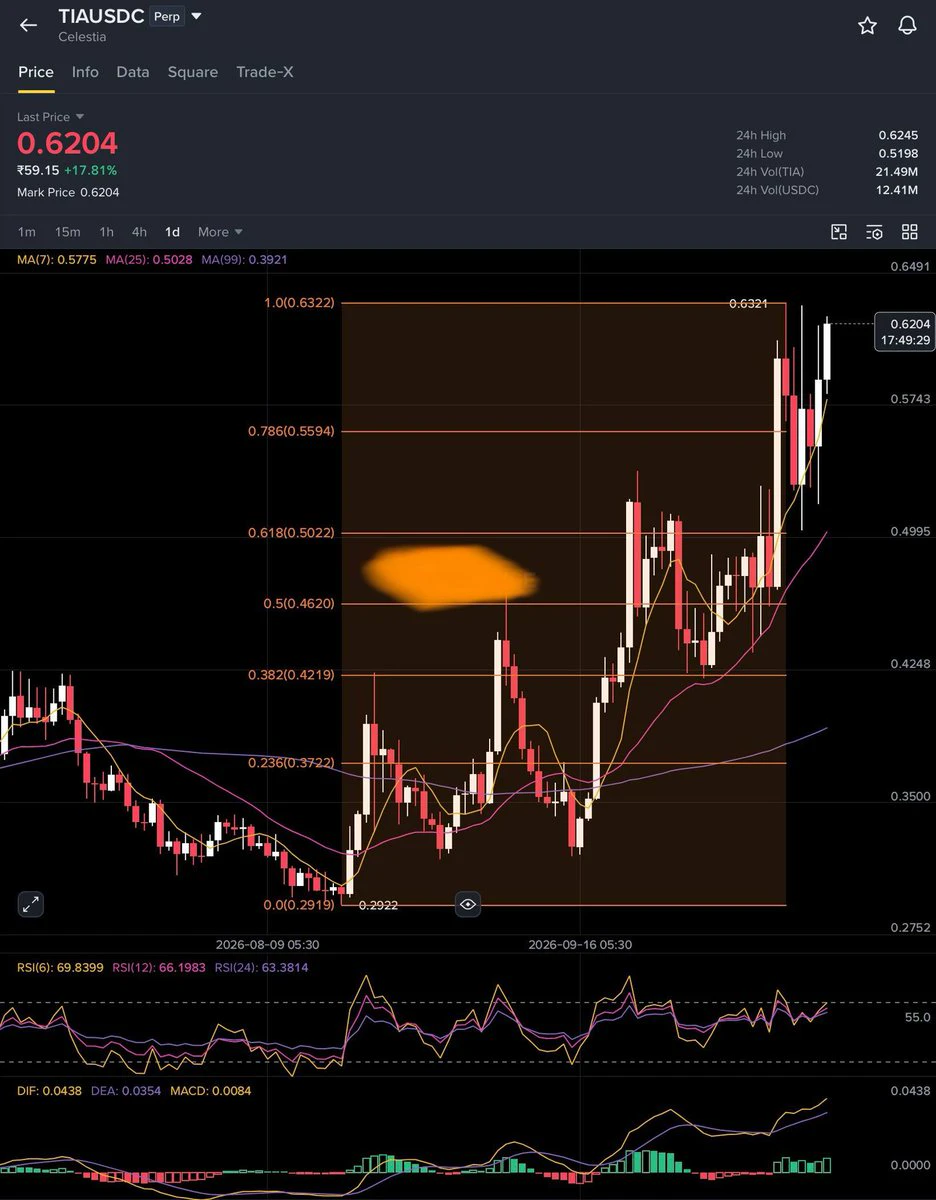This screenshot has width=936, height=1200.
Task: Toggle drawing visibility with the eye icon
Action: 467,904
